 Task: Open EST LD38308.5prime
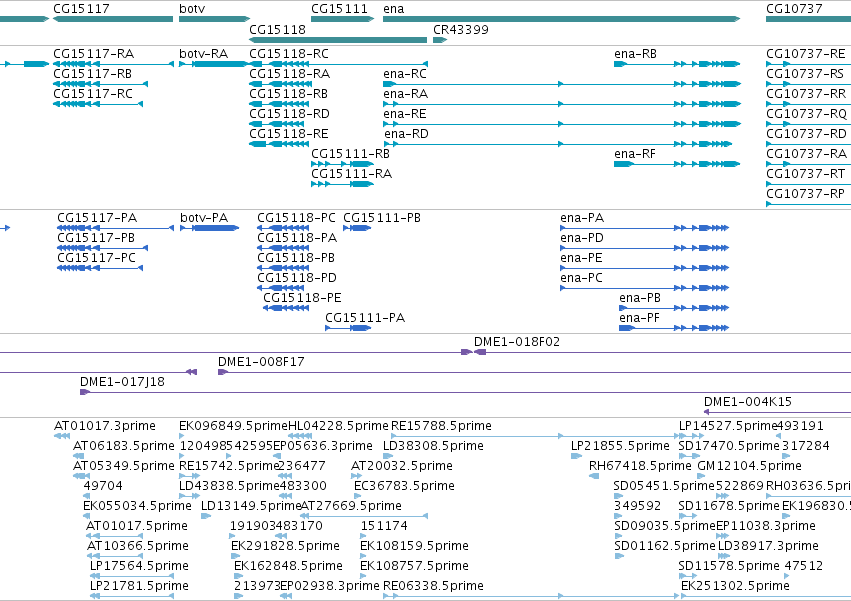click(x=433, y=446)
